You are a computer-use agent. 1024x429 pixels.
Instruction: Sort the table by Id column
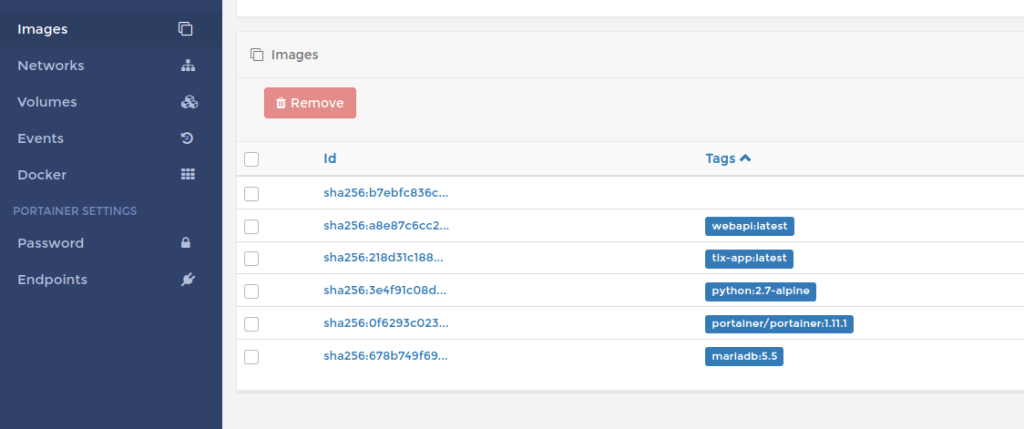[x=329, y=158]
